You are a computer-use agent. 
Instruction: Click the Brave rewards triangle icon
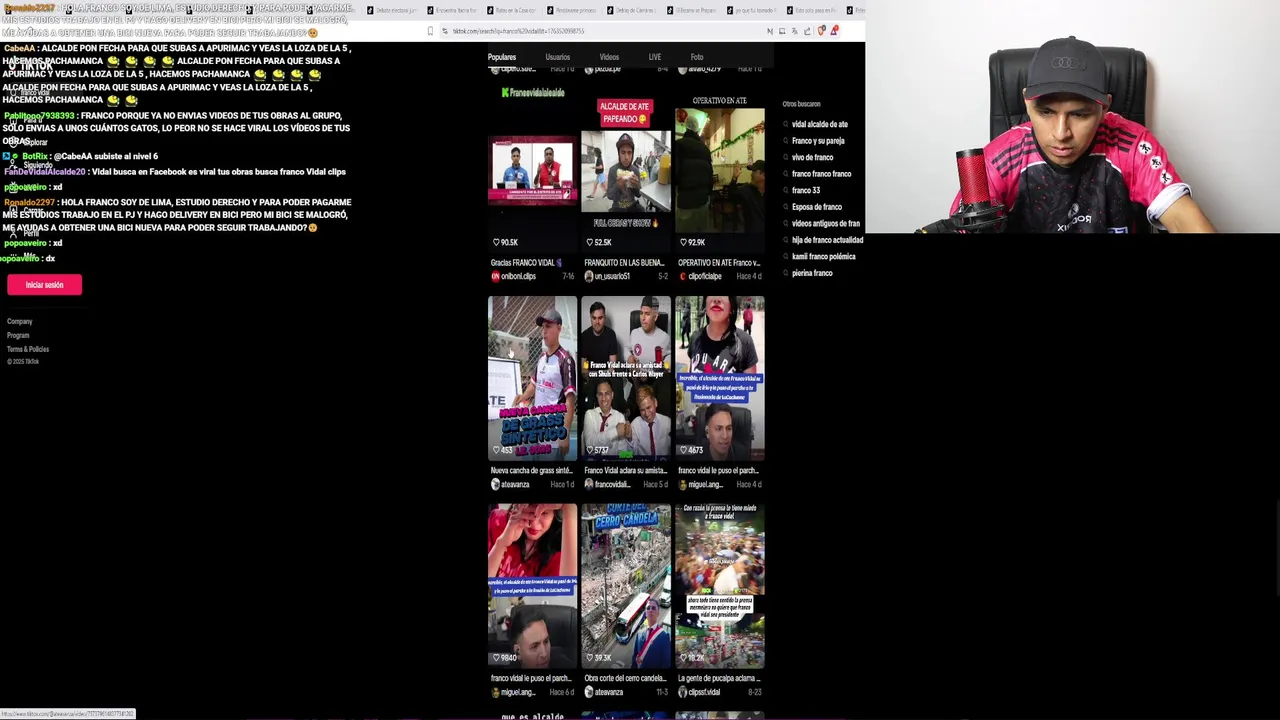click(833, 31)
